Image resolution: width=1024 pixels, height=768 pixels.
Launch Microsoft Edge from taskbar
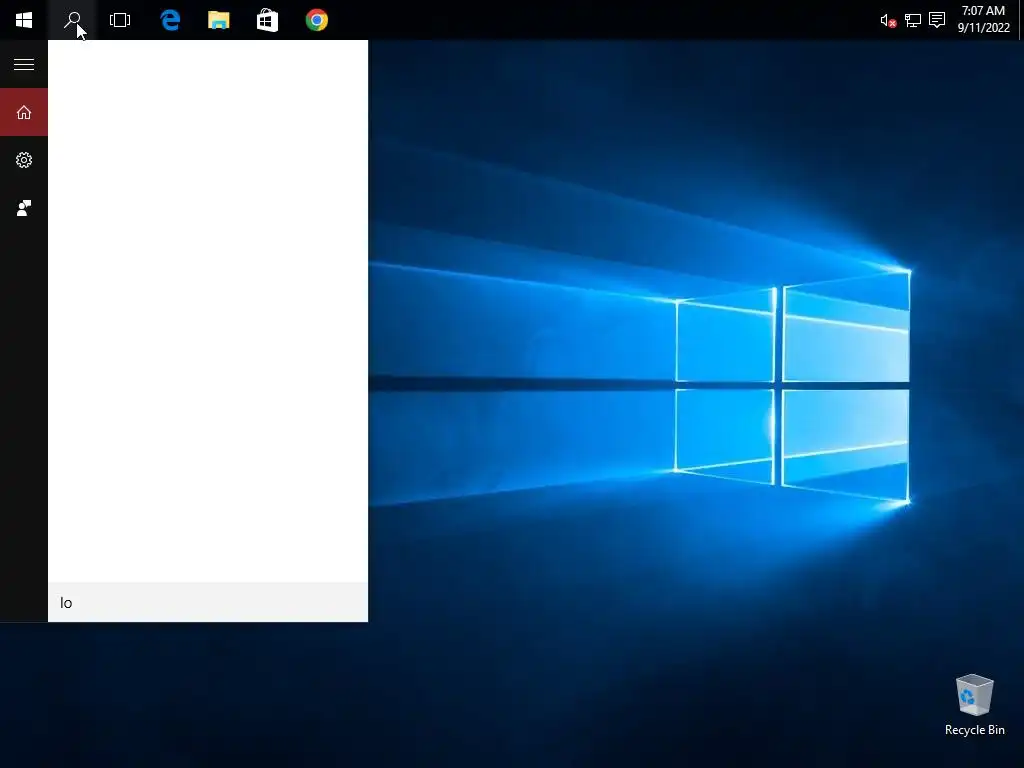point(170,20)
